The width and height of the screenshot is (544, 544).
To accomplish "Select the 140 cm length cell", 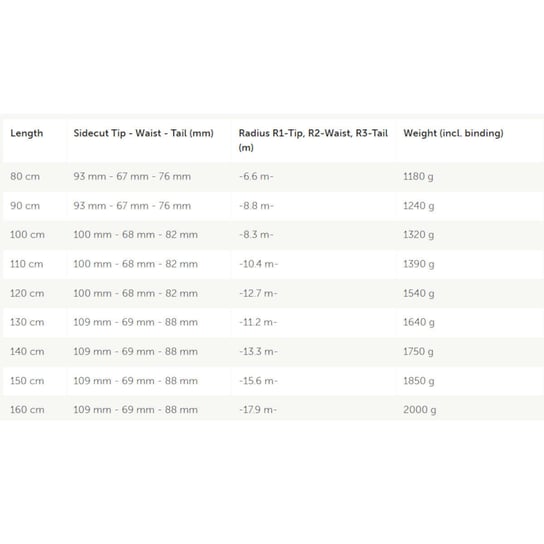I will tap(27, 352).
